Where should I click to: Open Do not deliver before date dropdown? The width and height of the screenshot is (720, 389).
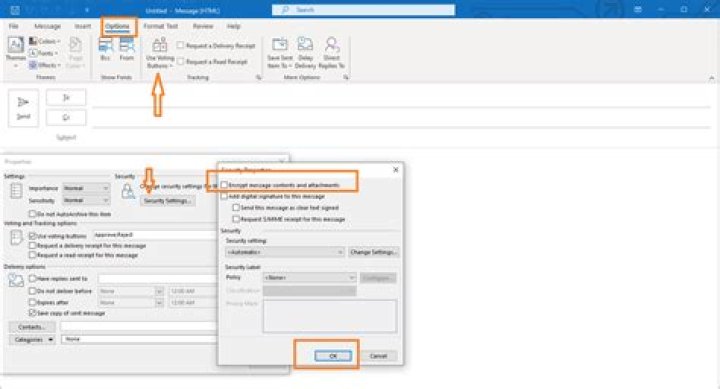coord(159,291)
